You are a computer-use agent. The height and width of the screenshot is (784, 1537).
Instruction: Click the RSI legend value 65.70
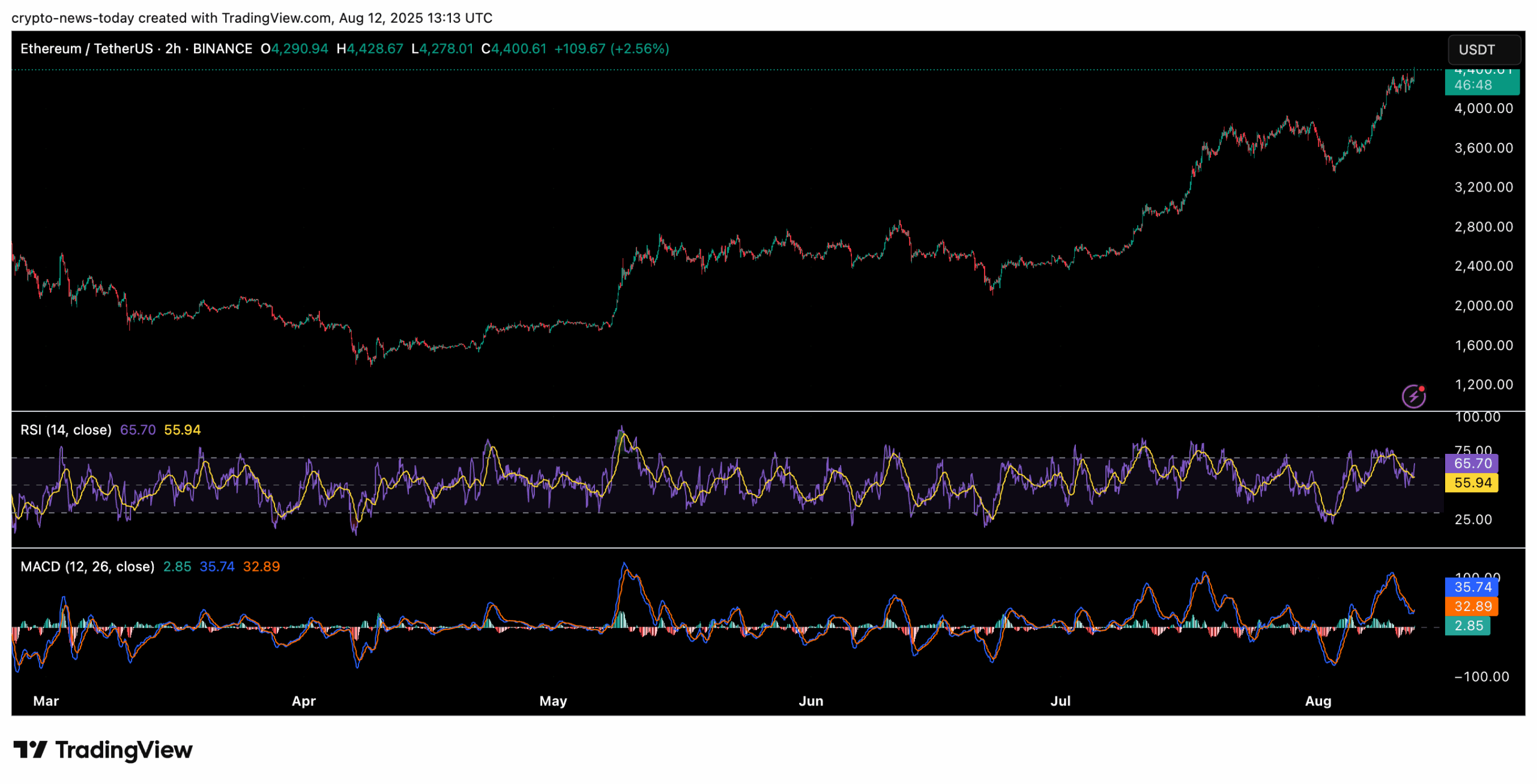[137, 430]
